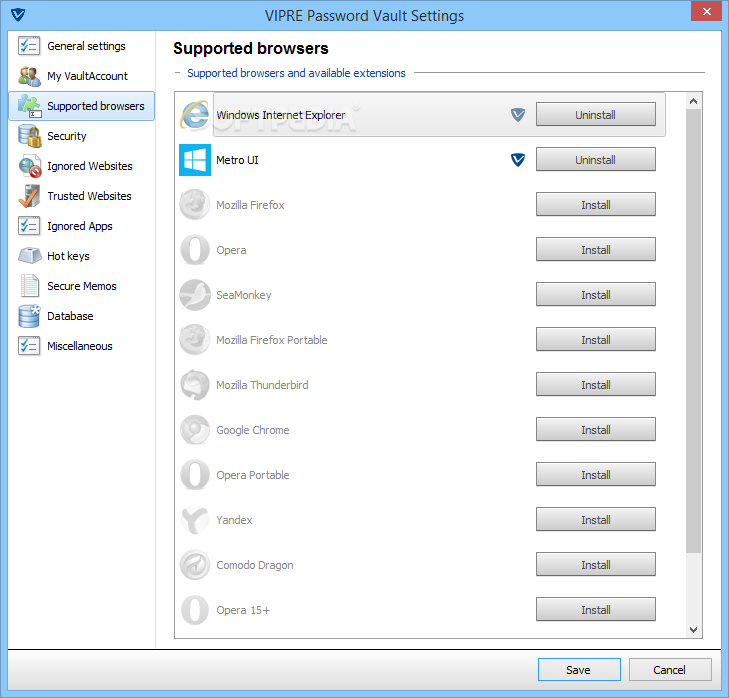Click the Security padlock database icon
The image size is (729, 698).
tap(29, 136)
